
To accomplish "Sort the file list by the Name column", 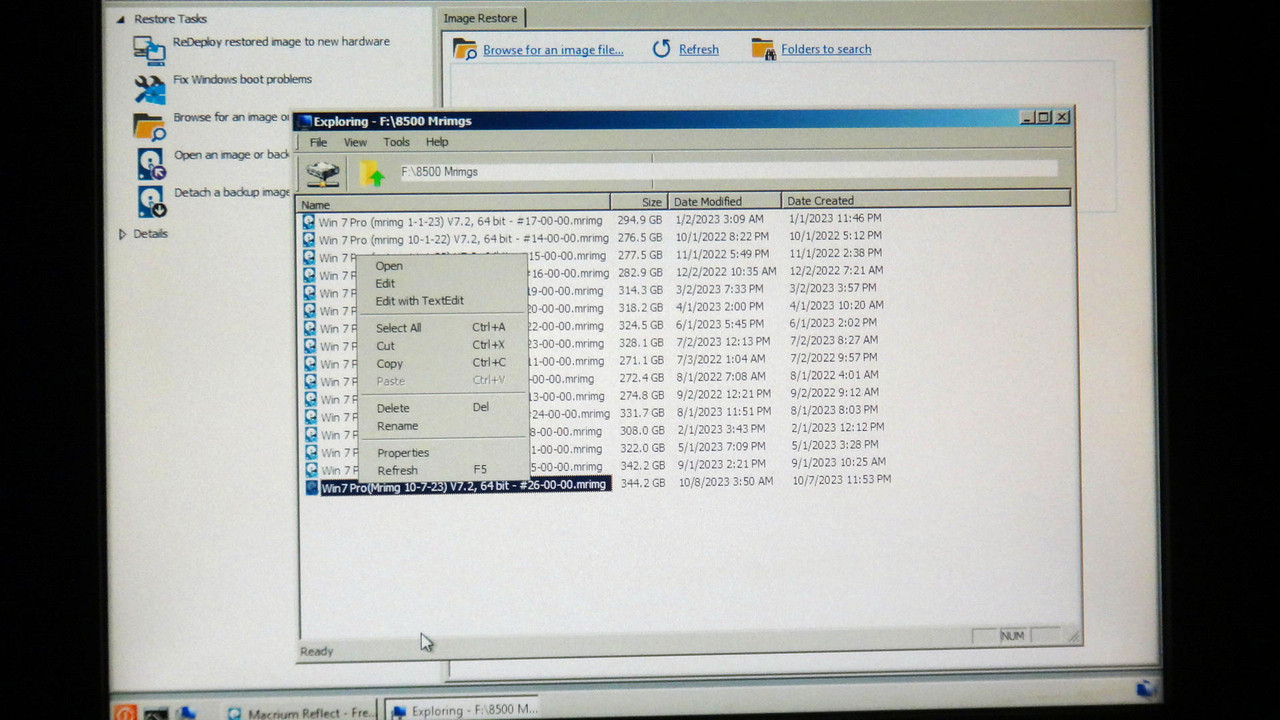I will (454, 203).
